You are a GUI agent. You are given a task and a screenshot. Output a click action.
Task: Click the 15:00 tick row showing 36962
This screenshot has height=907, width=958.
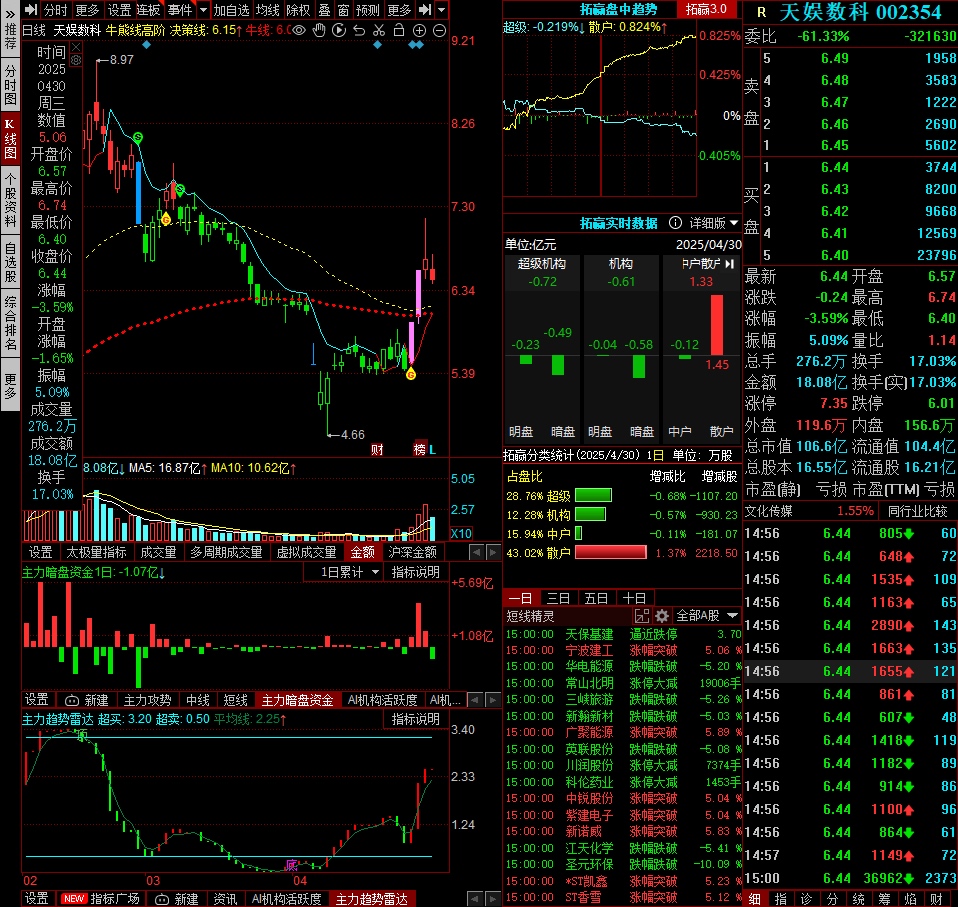pyautogui.click(x=850, y=878)
